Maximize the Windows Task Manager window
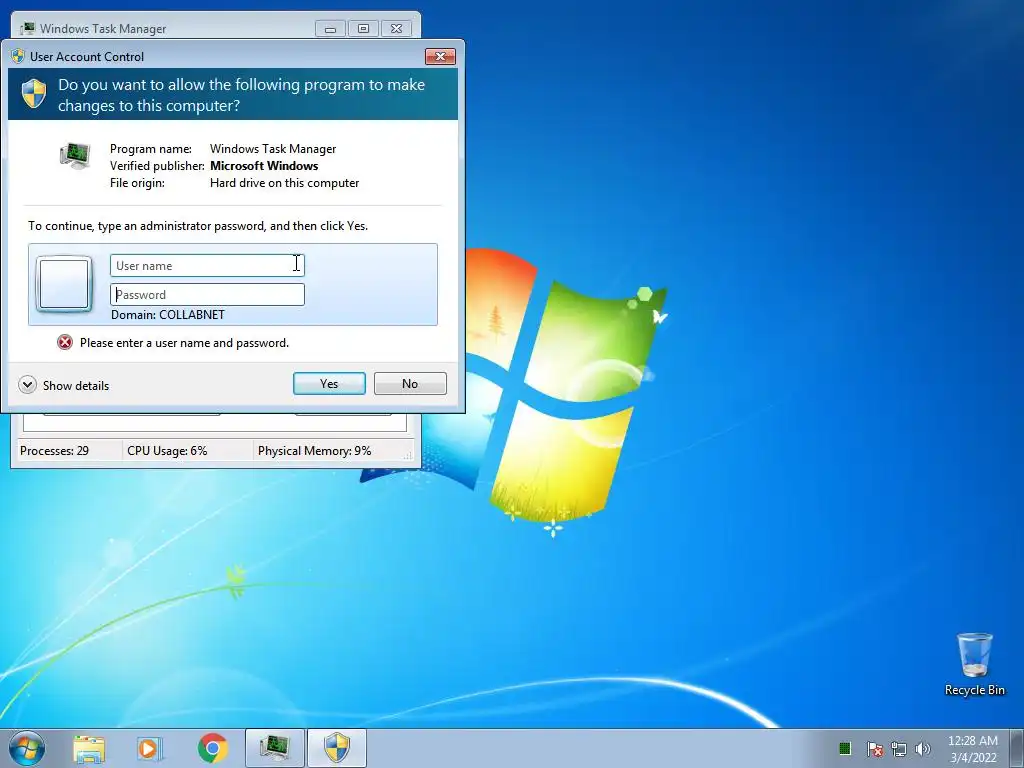Image resolution: width=1024 pixels, height=768 pixels. pyautogui.click(x=363, y=29)
